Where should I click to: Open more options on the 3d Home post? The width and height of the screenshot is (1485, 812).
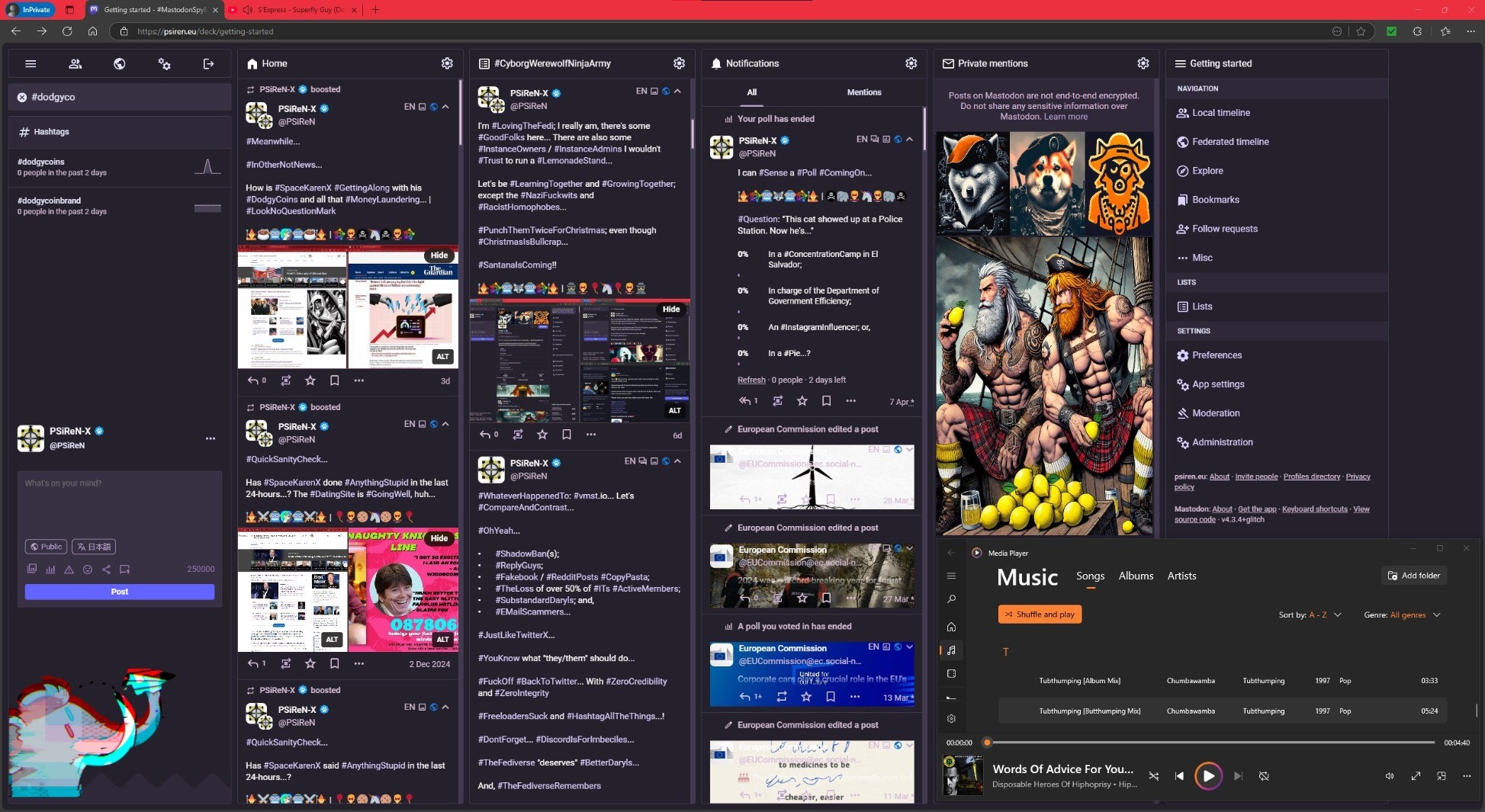[358, 380]
